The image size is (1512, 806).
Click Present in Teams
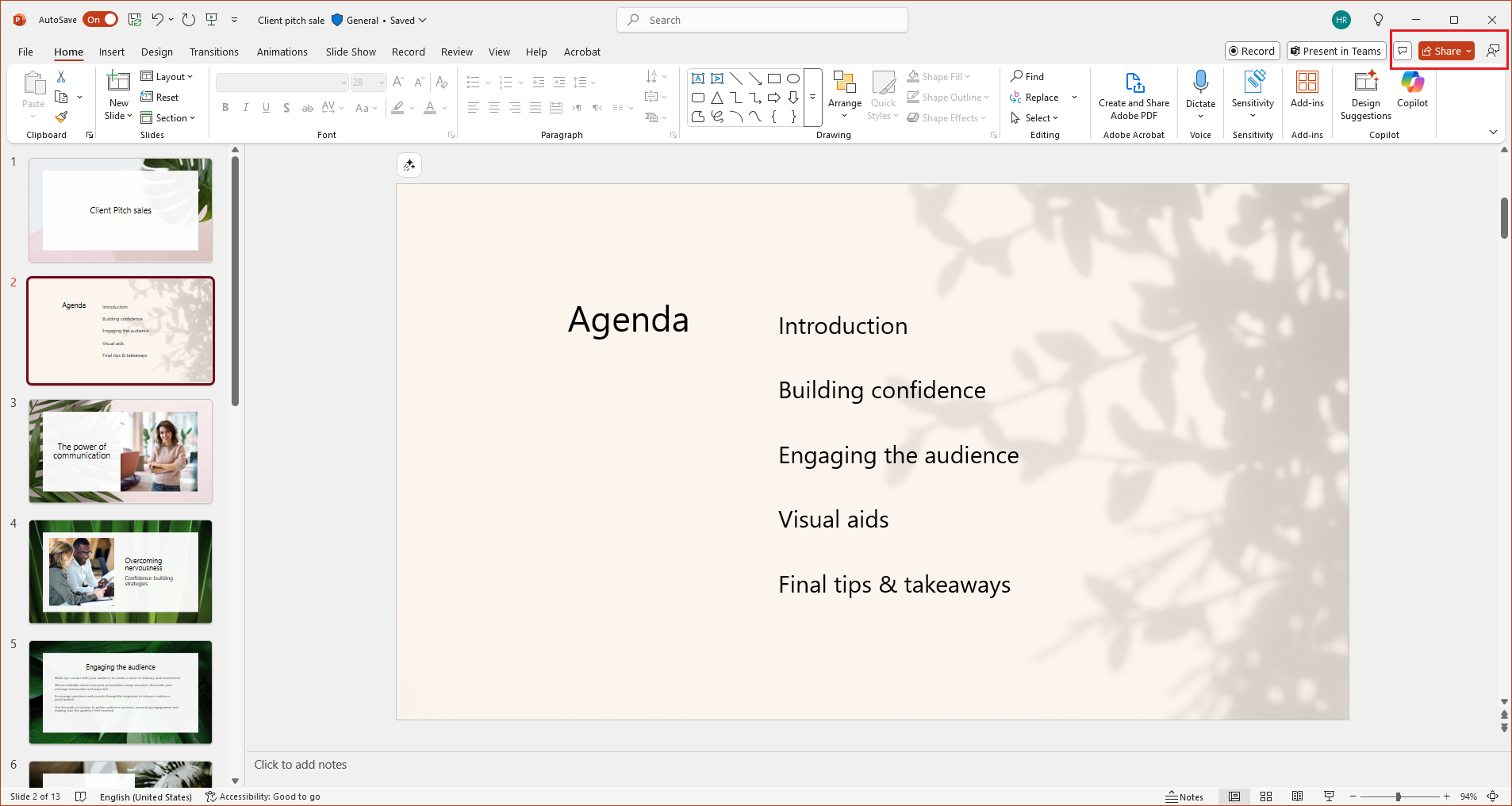1336,51
